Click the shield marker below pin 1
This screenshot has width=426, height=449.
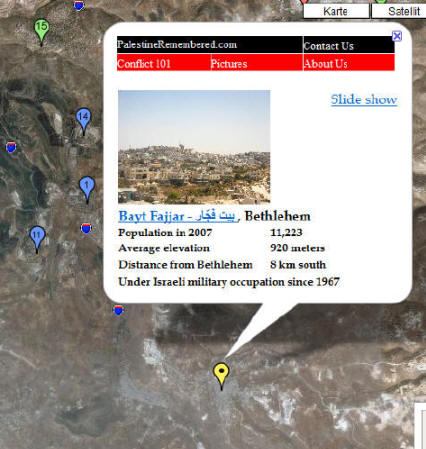tap(86, 228)
